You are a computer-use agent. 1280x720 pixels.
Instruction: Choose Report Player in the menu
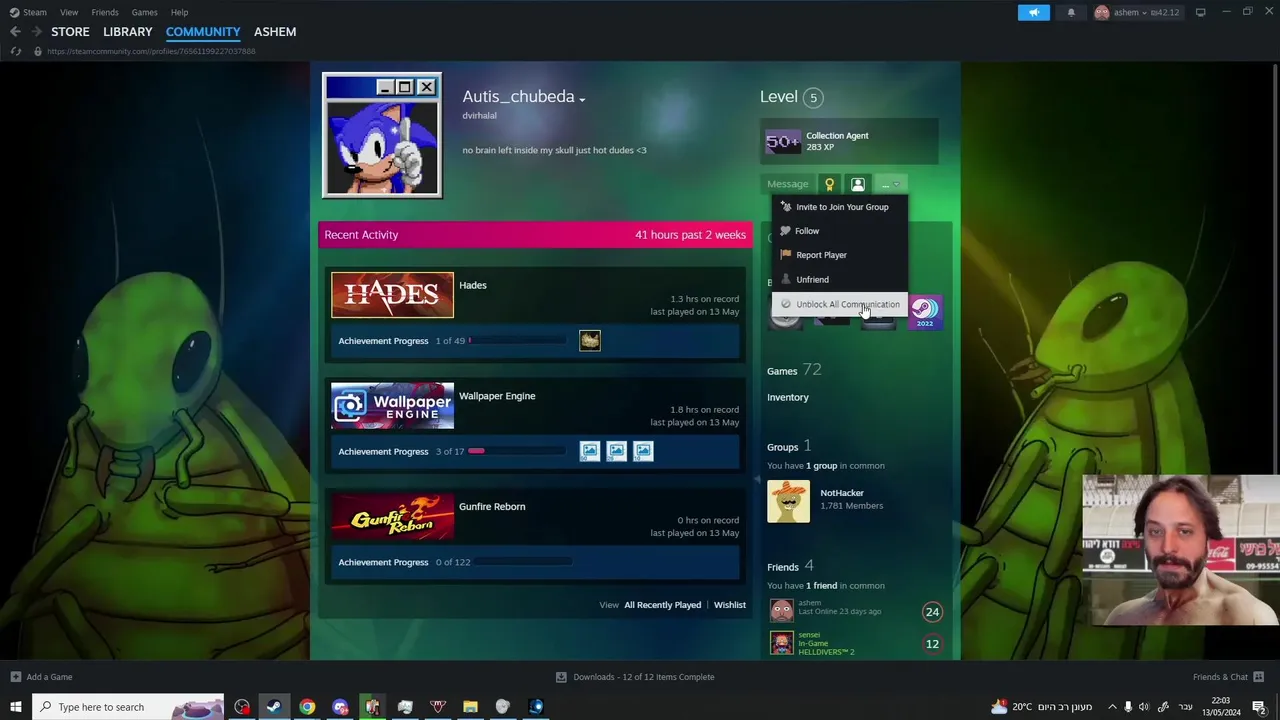tap(840, 255)
